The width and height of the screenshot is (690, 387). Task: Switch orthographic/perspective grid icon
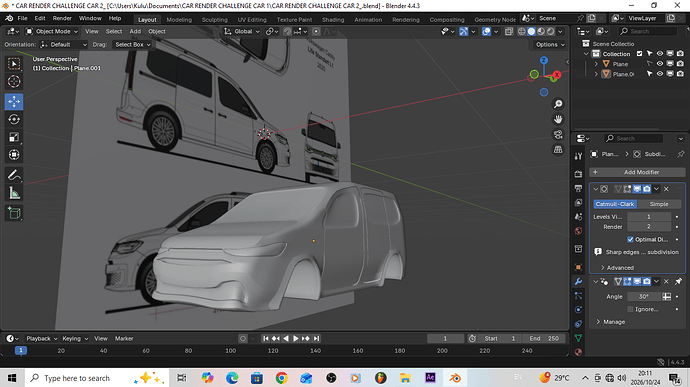(558, 150)
